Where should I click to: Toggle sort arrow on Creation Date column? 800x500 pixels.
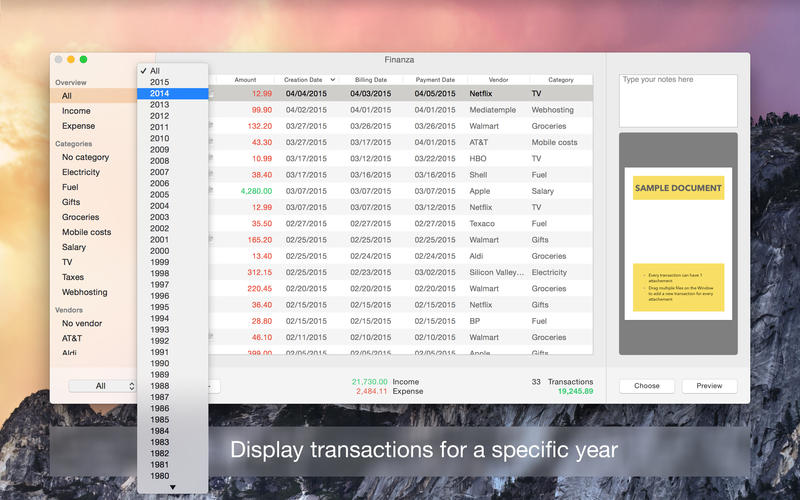333,80
